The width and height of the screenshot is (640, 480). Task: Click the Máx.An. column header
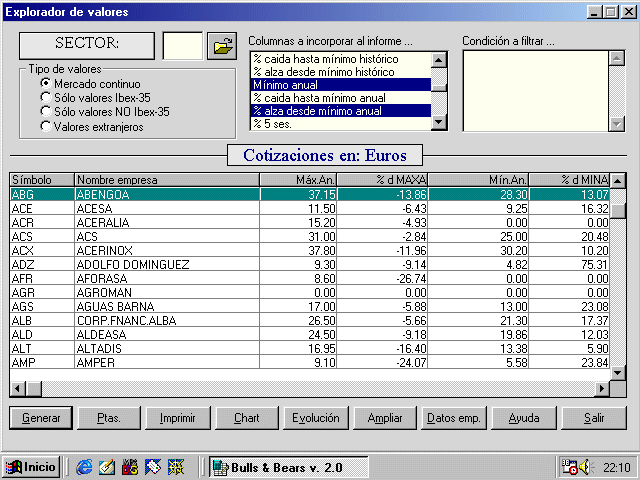tap(298, 180)
